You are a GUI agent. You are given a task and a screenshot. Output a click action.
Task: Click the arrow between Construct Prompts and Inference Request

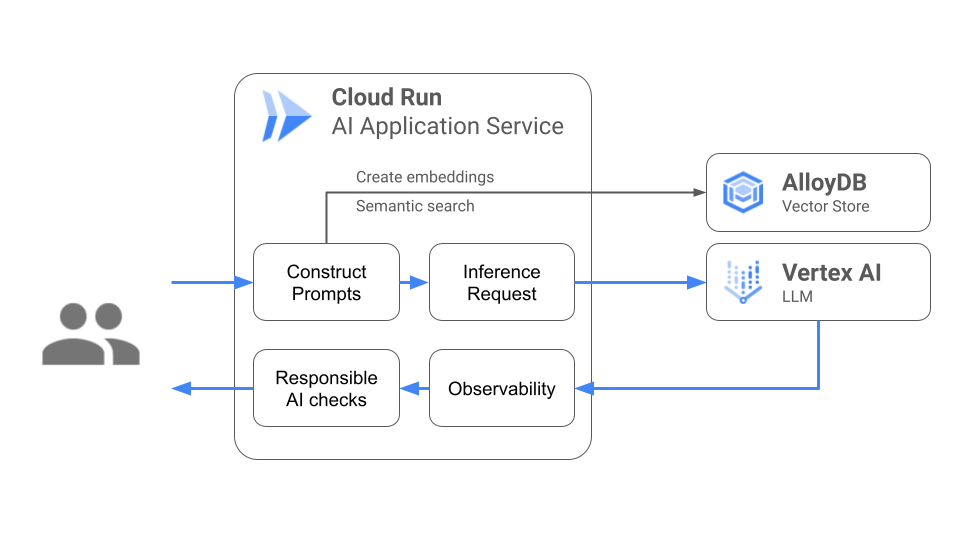pos(414,283)
